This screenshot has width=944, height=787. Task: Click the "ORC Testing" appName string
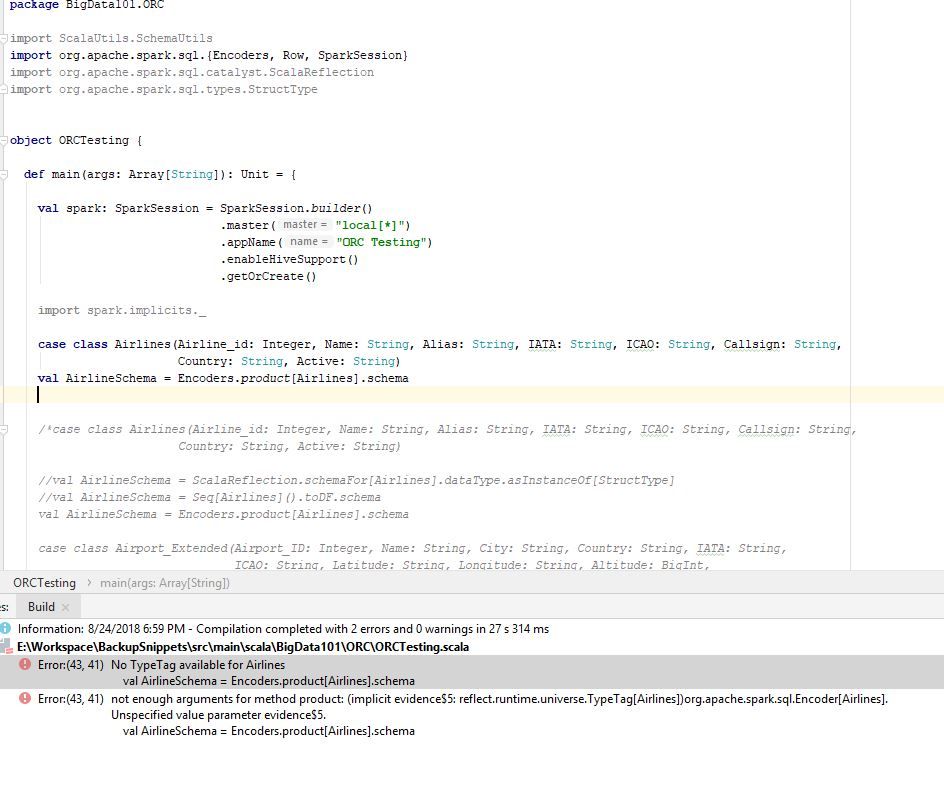point(390,242)
